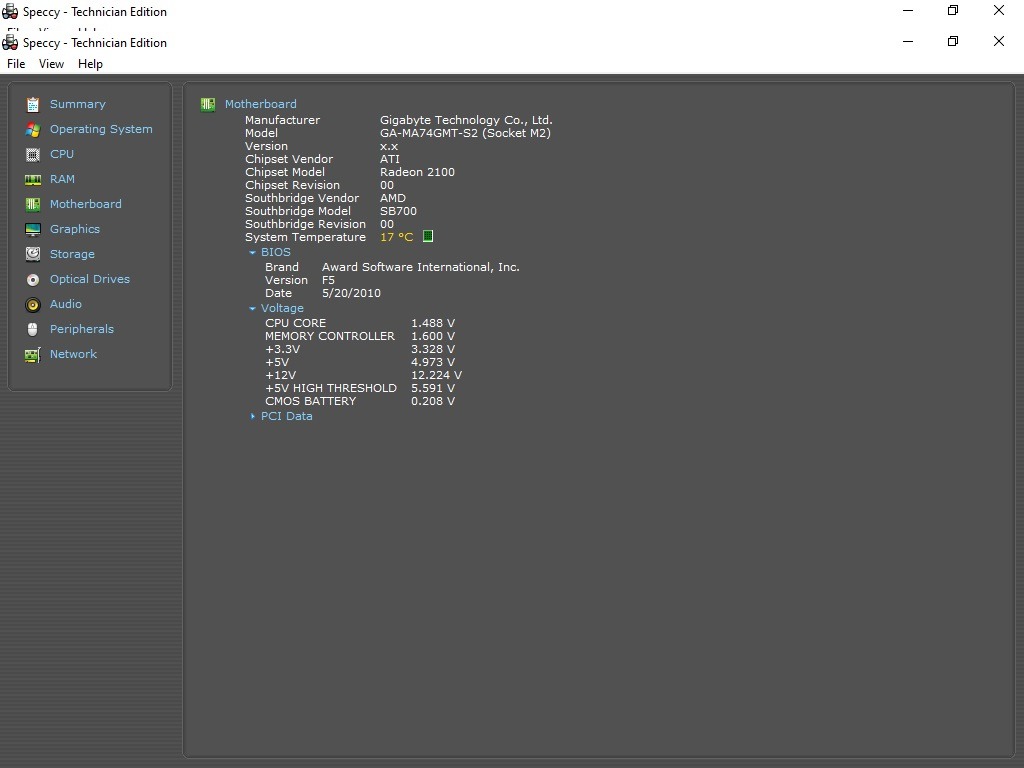
Task: Click the green system temperature indicator
Action: [x=428, y=237]
